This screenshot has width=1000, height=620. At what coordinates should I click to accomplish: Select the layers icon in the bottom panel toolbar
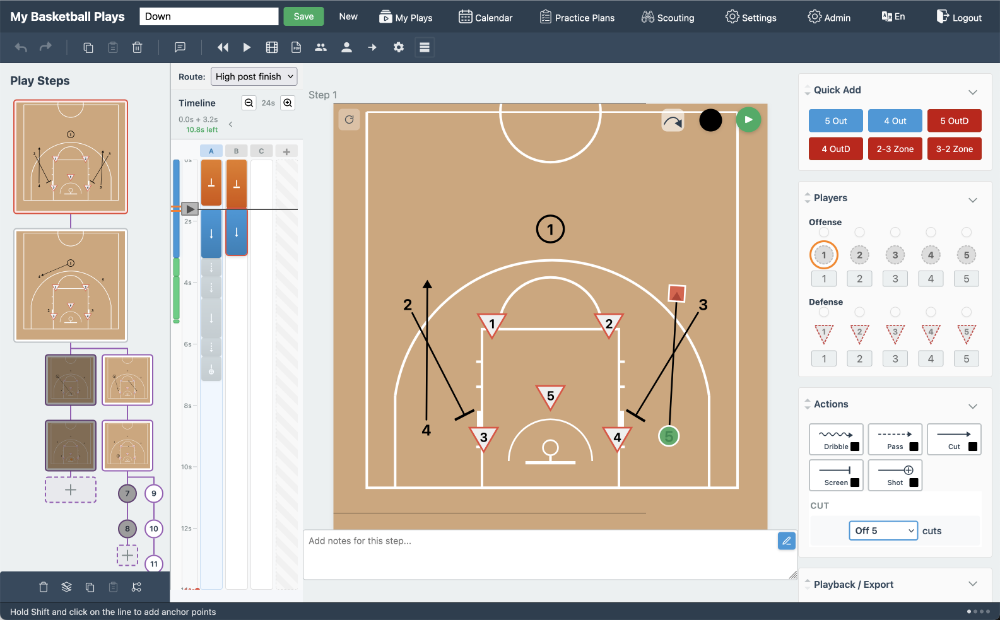[66, 587]
